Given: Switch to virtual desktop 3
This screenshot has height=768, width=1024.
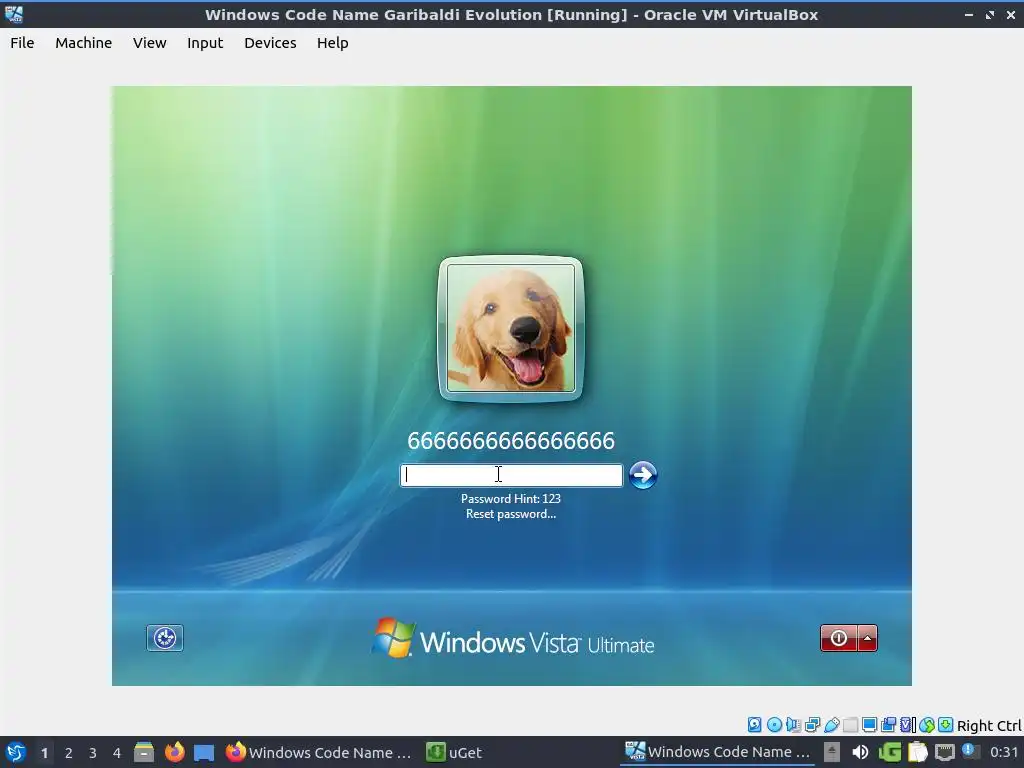Looking at the screenshot, I should click(x=93, y=753).
